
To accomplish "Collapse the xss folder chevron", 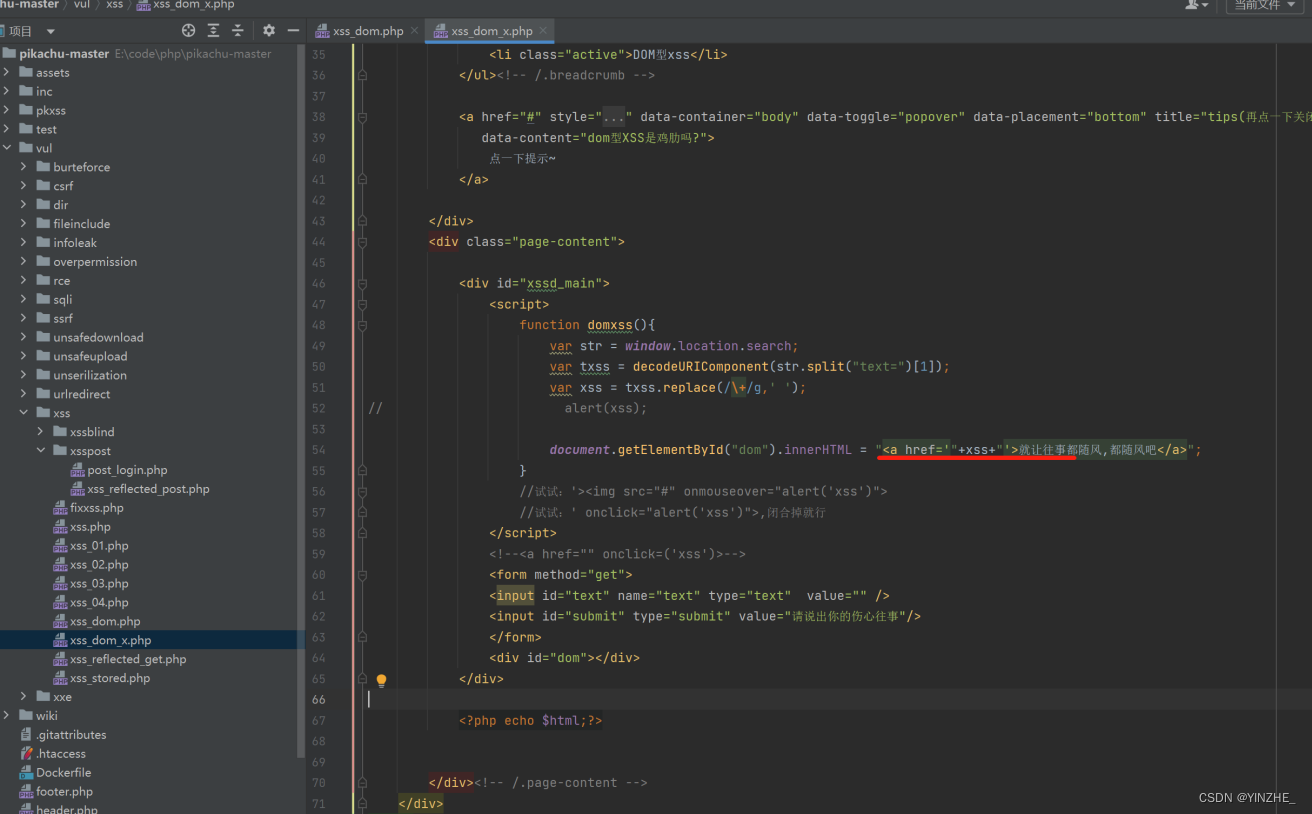I will [24, 413].
